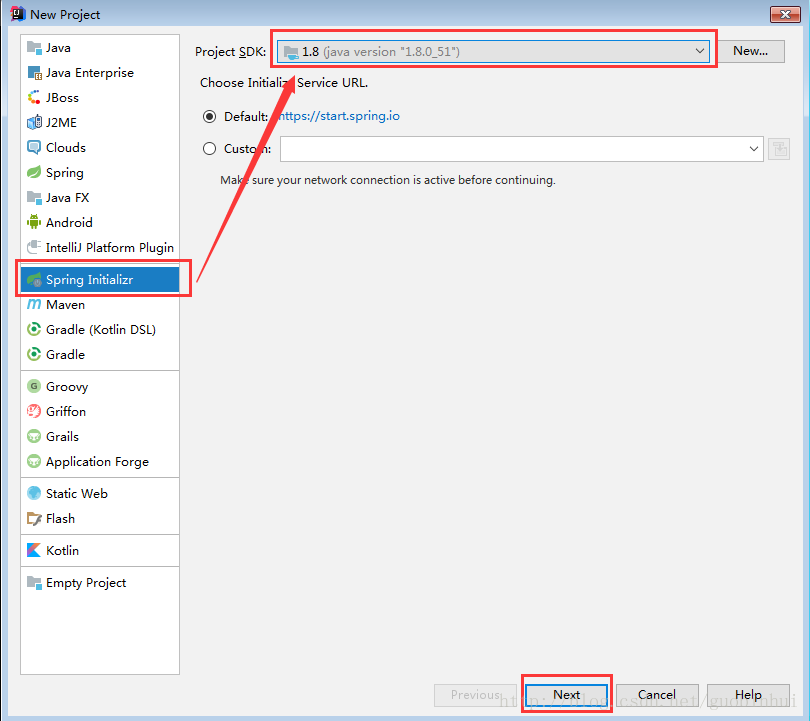Image resolution: width=810 pixels, height=721 pixels.
Task: Click the Previous button
Action: pos(475,695)
